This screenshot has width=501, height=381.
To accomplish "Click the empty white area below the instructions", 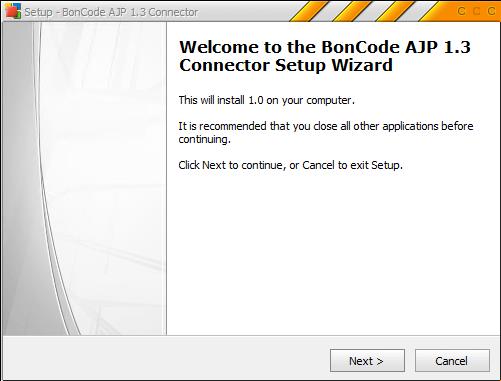I will point(333,253).
